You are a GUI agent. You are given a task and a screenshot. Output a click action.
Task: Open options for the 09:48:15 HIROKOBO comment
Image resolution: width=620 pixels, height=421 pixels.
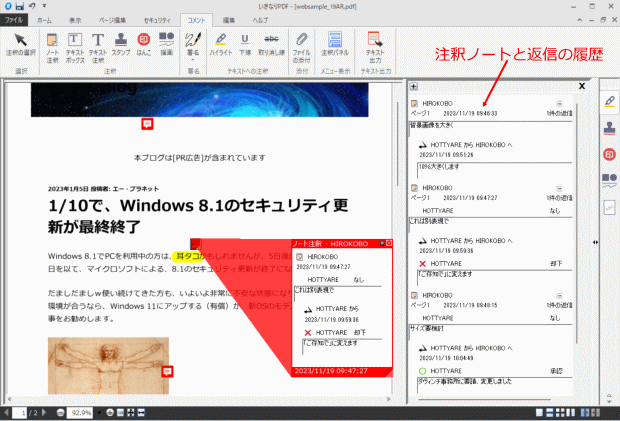[x=560, y=296]
